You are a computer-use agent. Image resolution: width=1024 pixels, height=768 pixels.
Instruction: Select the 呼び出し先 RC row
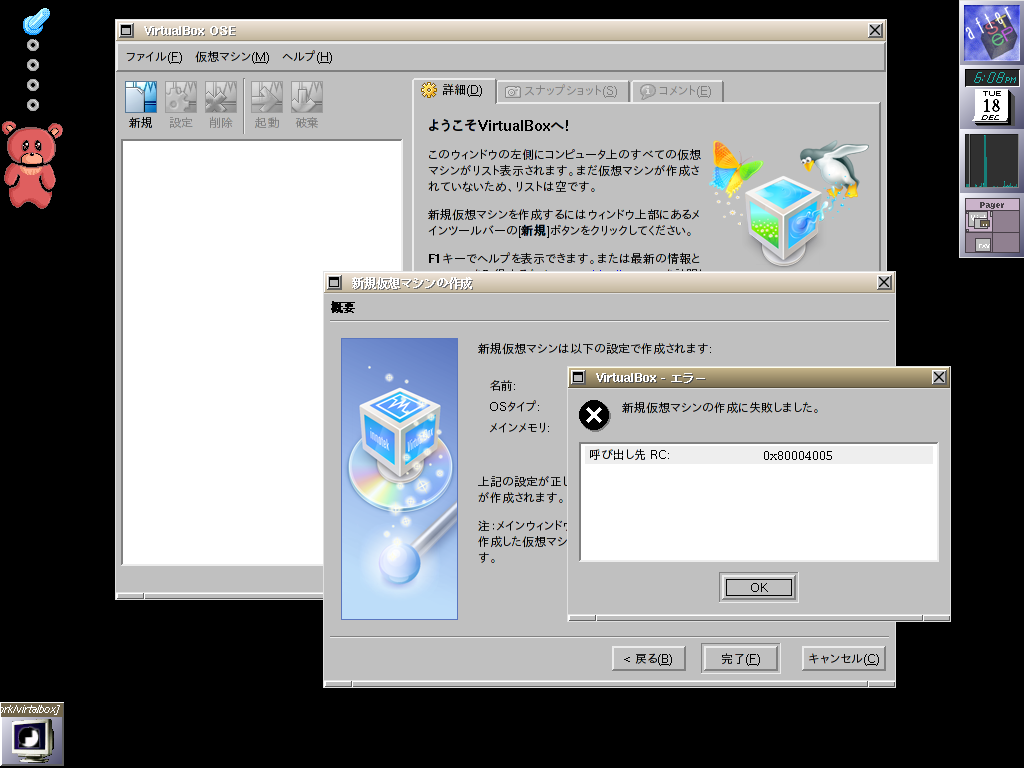(x=758, y=455)
